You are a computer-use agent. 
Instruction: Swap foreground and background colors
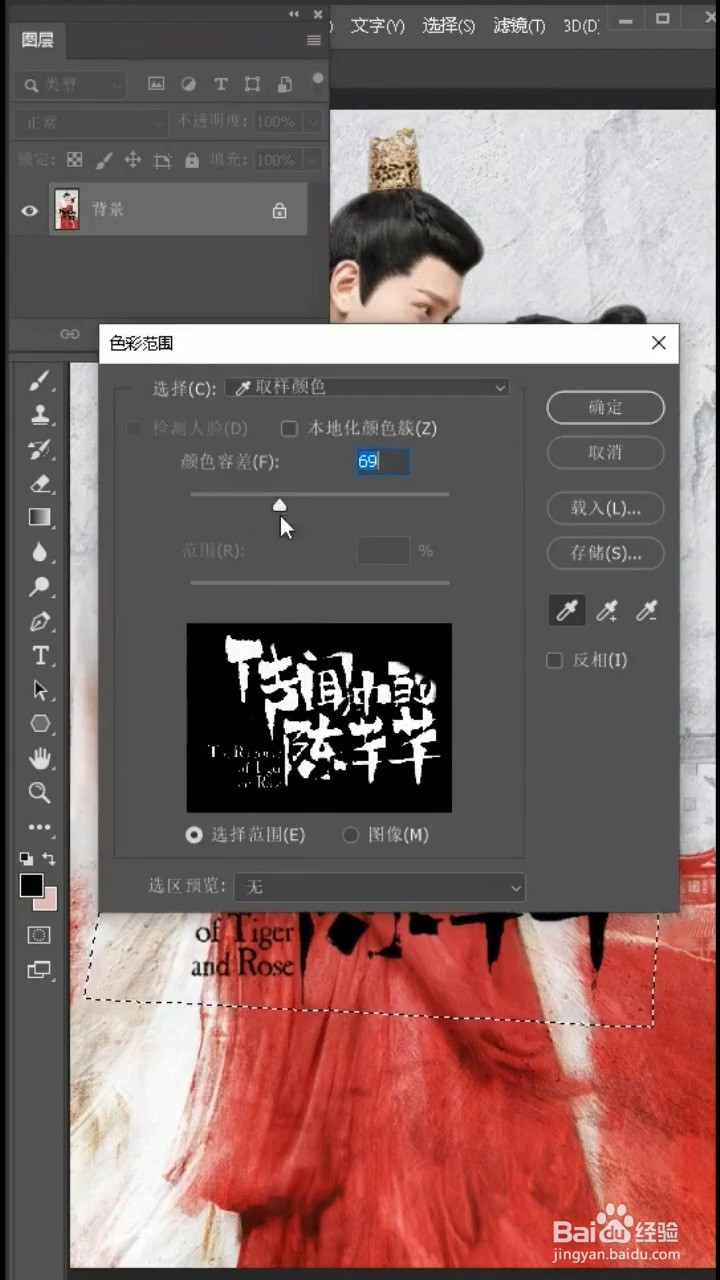click(49, 859)
